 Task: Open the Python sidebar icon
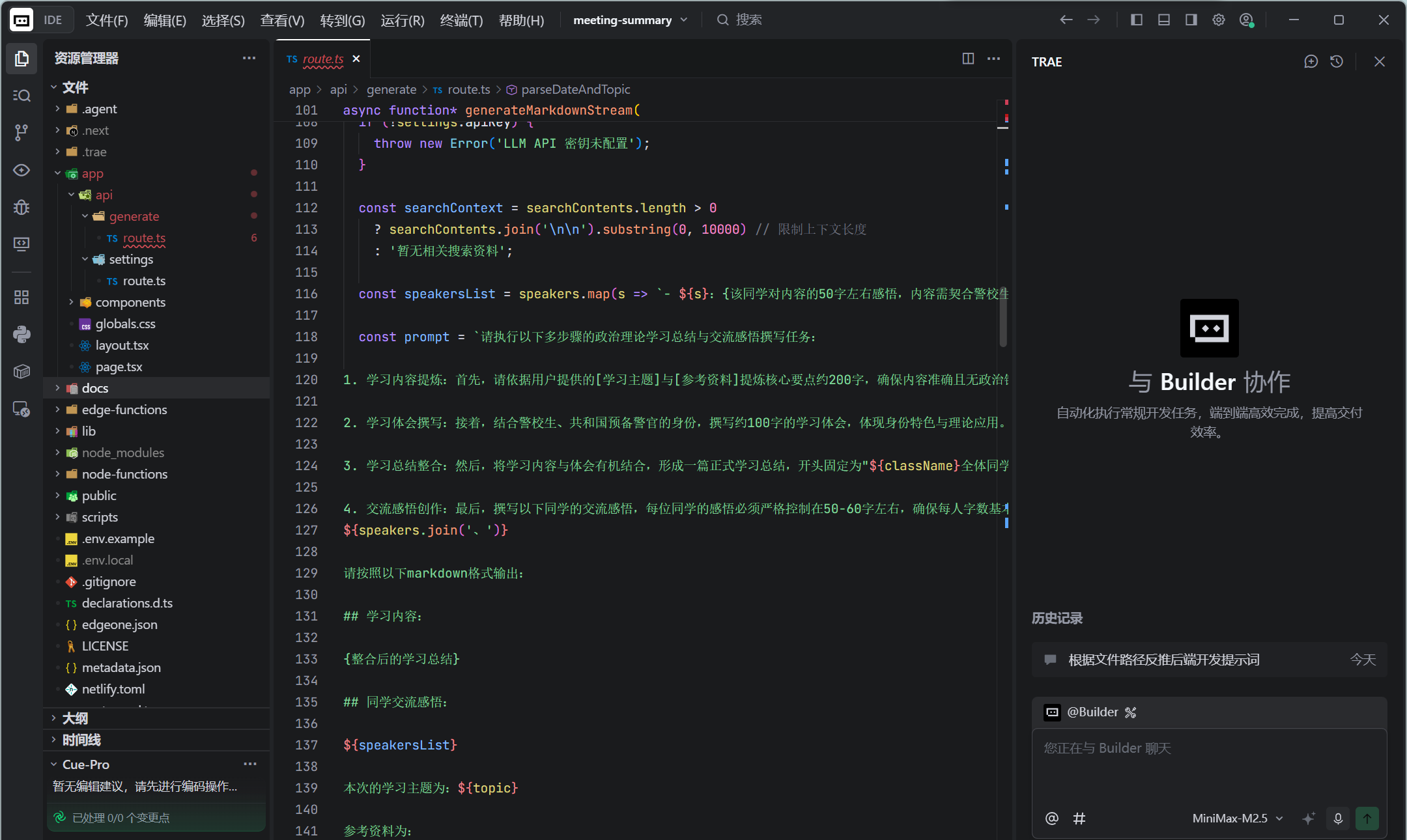pos(21,334)
